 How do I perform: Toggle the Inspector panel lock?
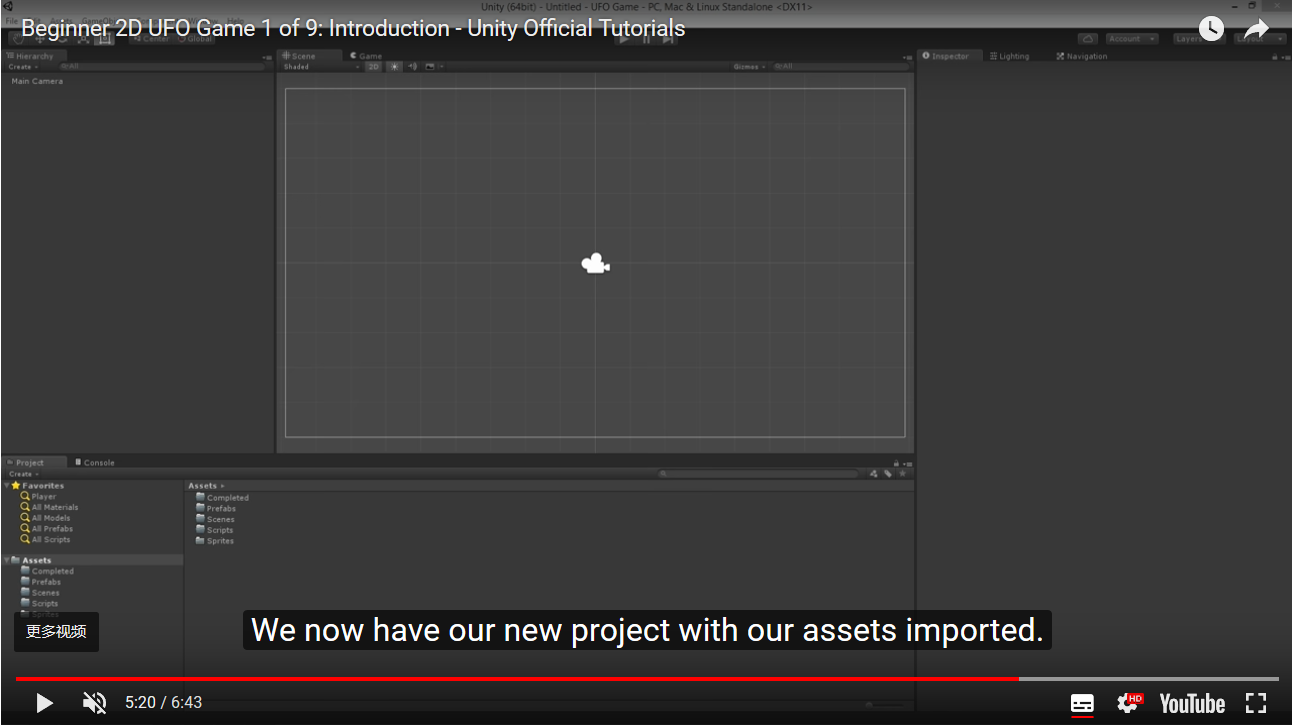(x=1274, y=57)
